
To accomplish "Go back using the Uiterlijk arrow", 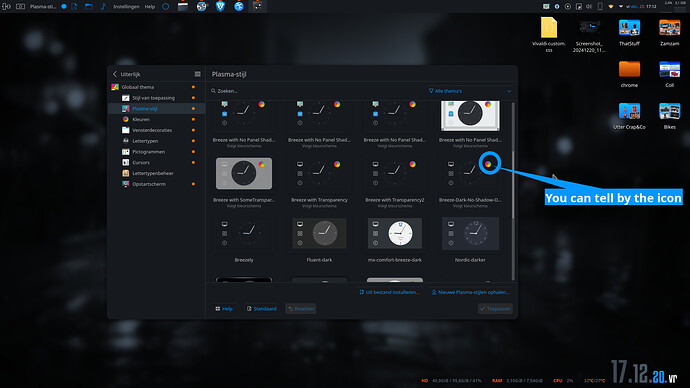I will click(115, 74).
